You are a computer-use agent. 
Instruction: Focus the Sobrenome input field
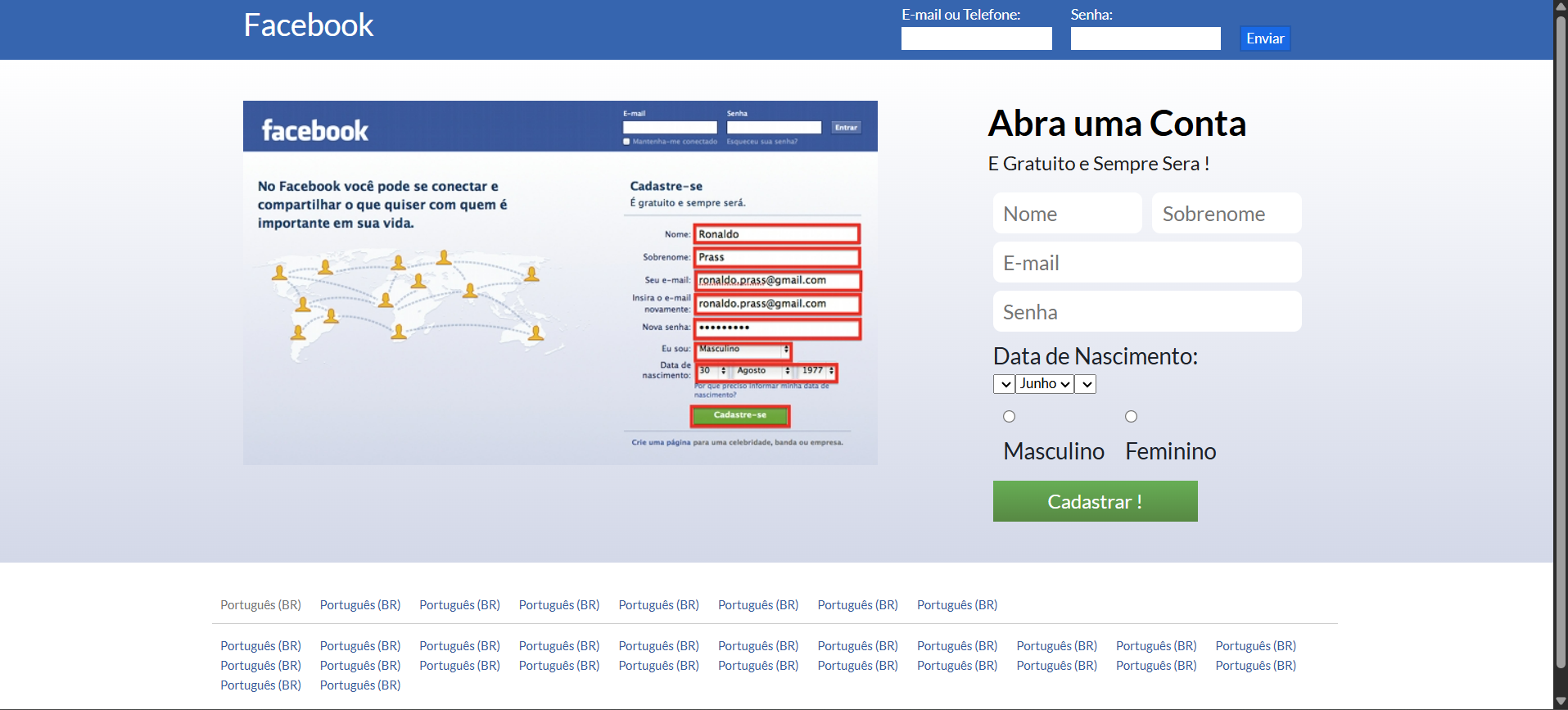(1227, 213)
